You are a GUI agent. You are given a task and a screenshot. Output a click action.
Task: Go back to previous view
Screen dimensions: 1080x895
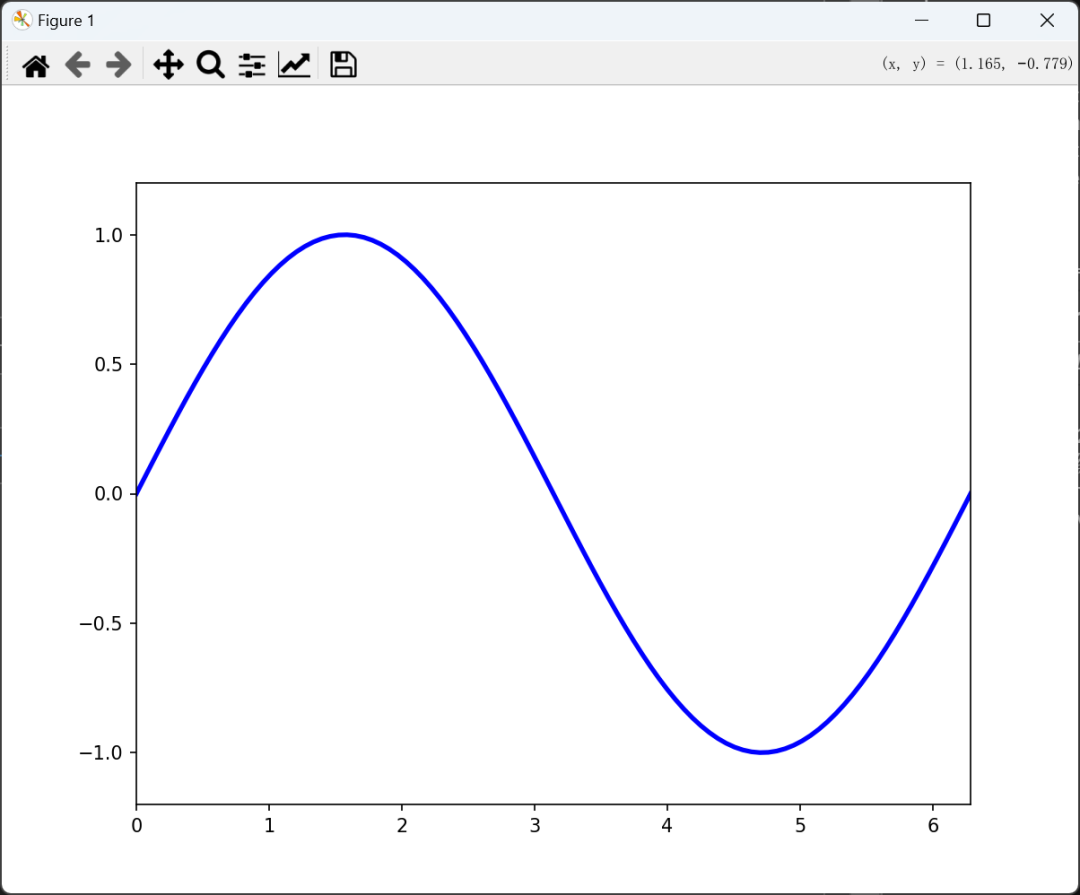click(x=78, y=65)
